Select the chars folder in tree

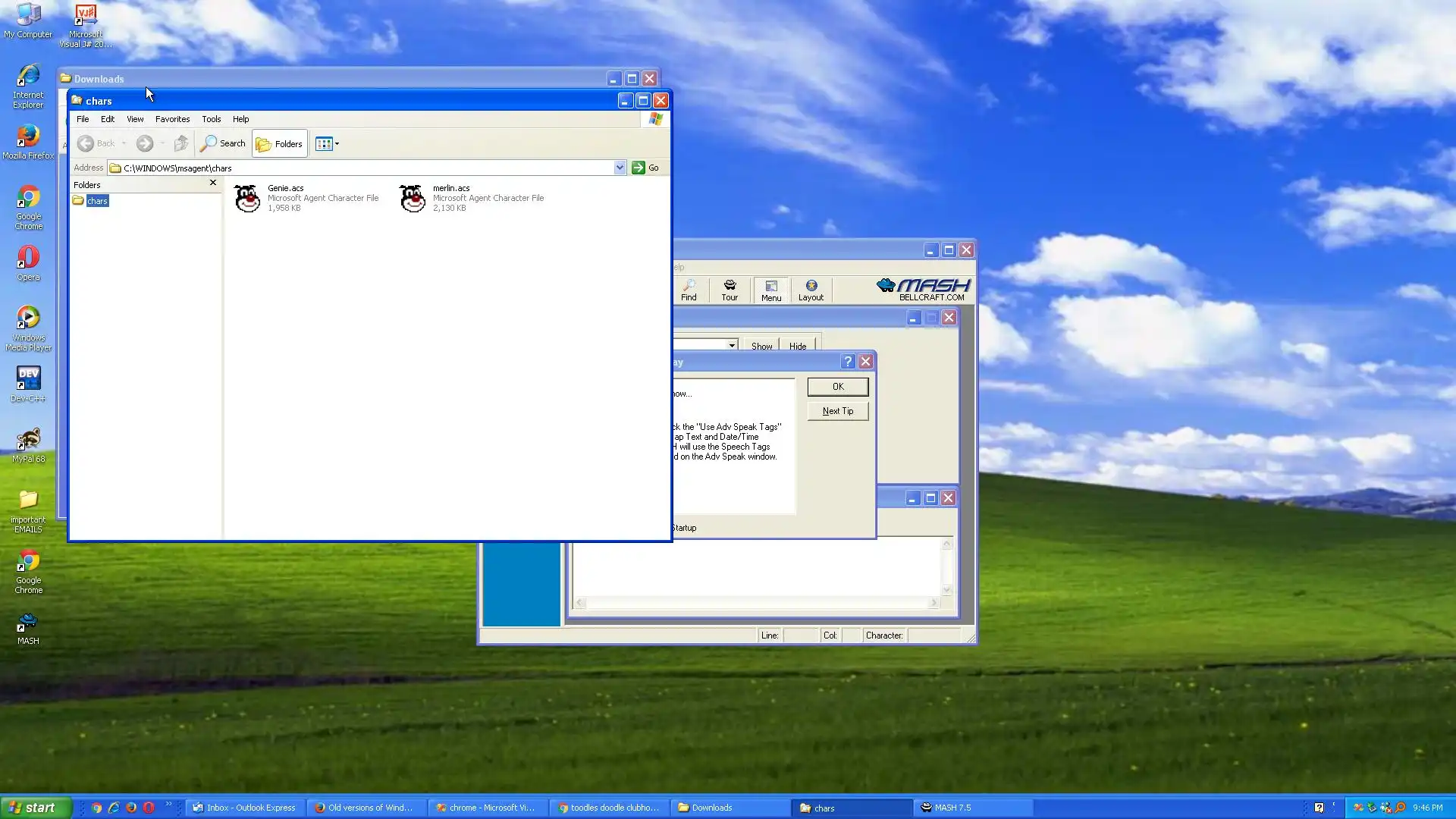pyautogui.click(x=97, y=201)
